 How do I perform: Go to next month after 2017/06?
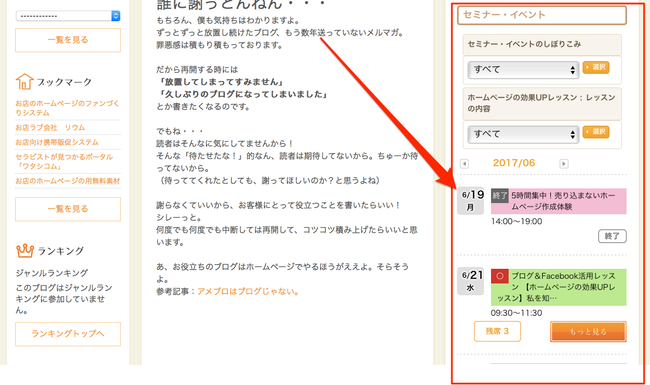point(564,164)
